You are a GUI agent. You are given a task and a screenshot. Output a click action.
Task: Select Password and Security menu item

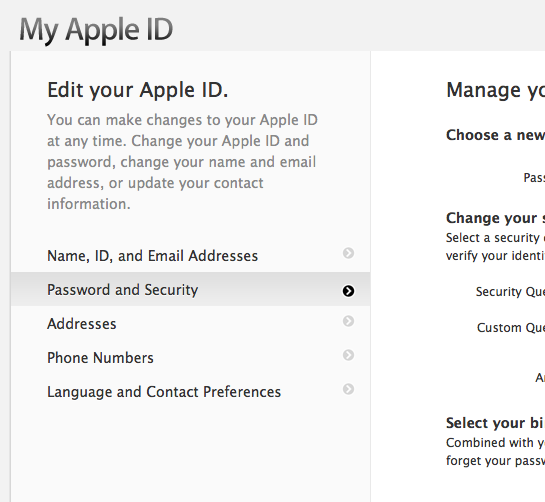click(x=190, y=289)
